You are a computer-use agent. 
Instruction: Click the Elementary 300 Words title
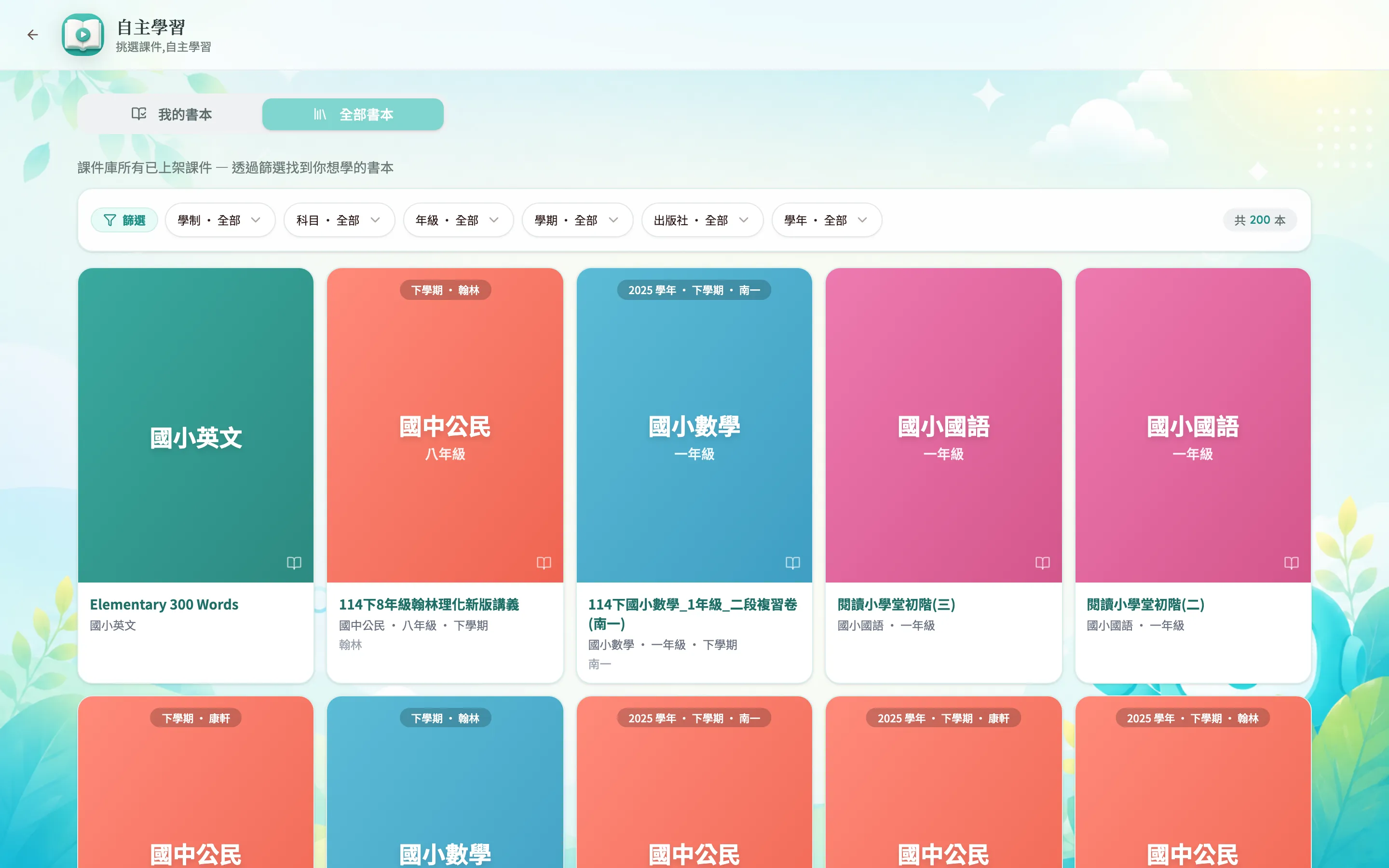click(164, 605)
